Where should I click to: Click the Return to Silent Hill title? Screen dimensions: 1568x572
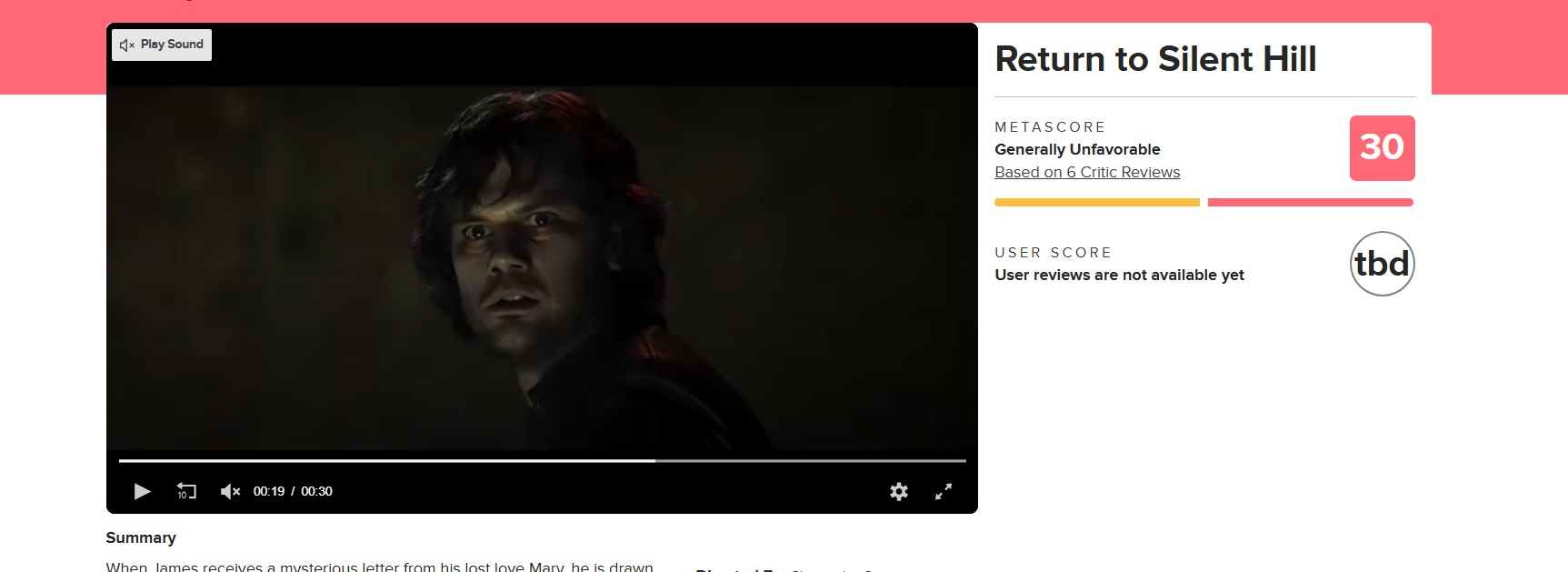pyautogui.click(x=1155, y=59)
